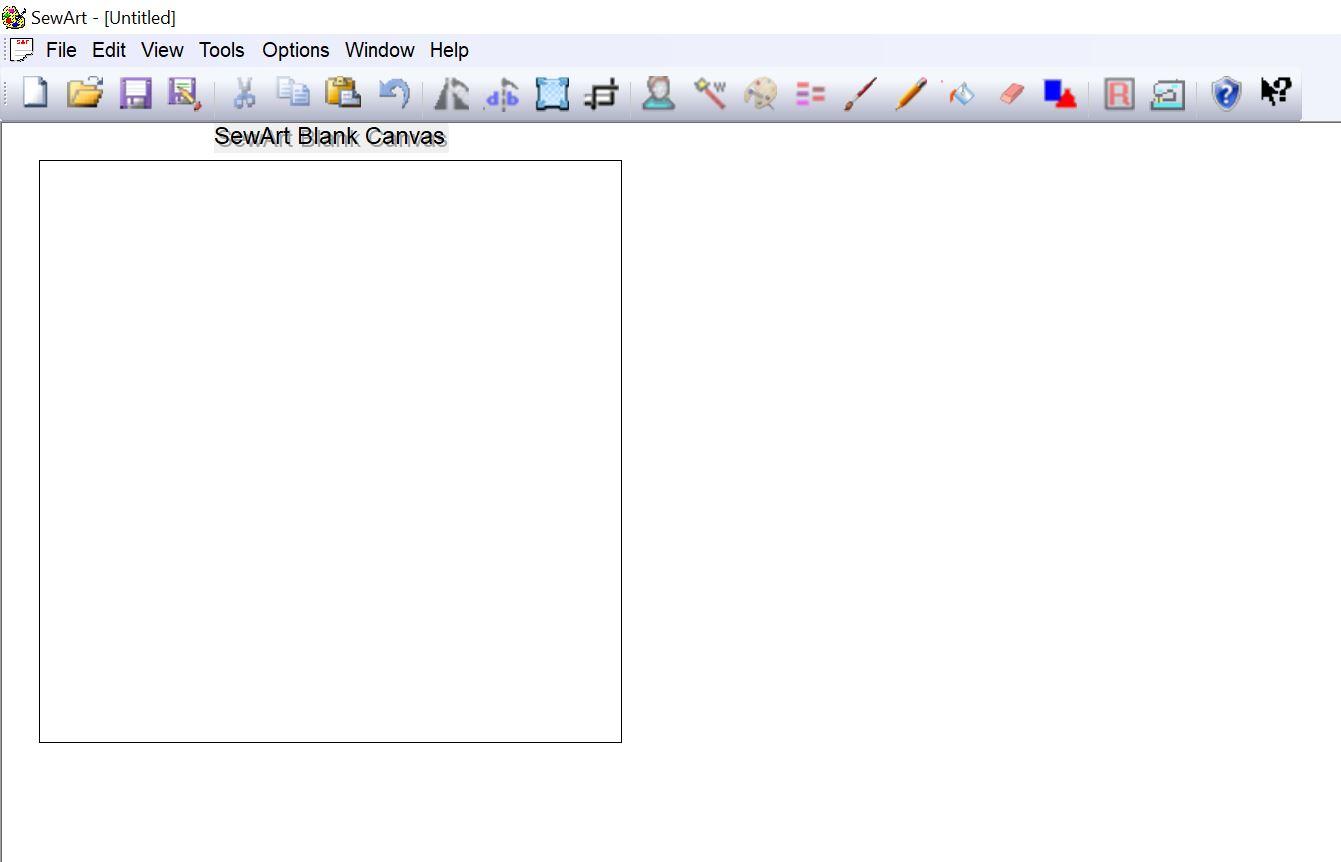Click the Save As icon
Viewport: 1341px width, 862px height.
(x=184, y=93)
